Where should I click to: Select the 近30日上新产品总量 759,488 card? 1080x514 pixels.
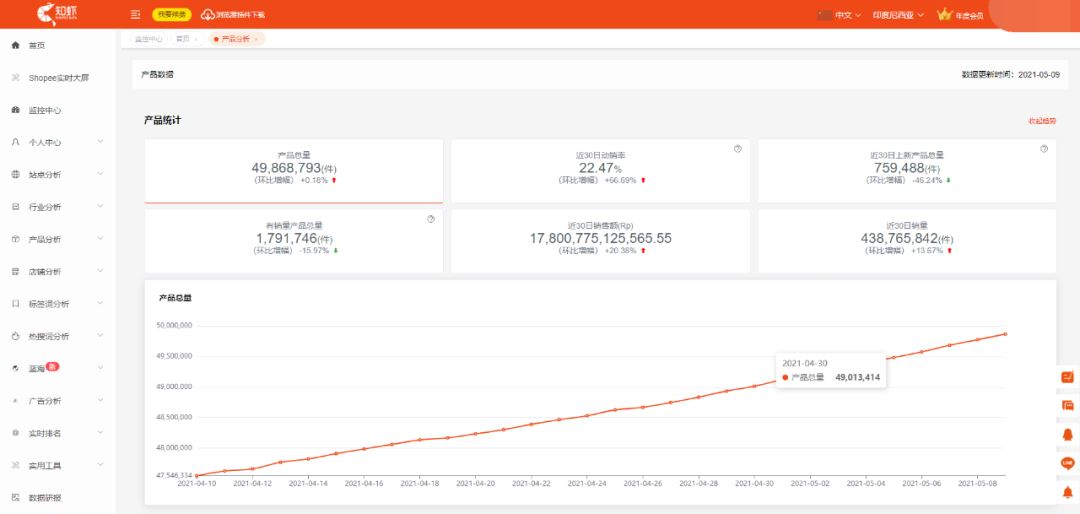click(907, 171)
